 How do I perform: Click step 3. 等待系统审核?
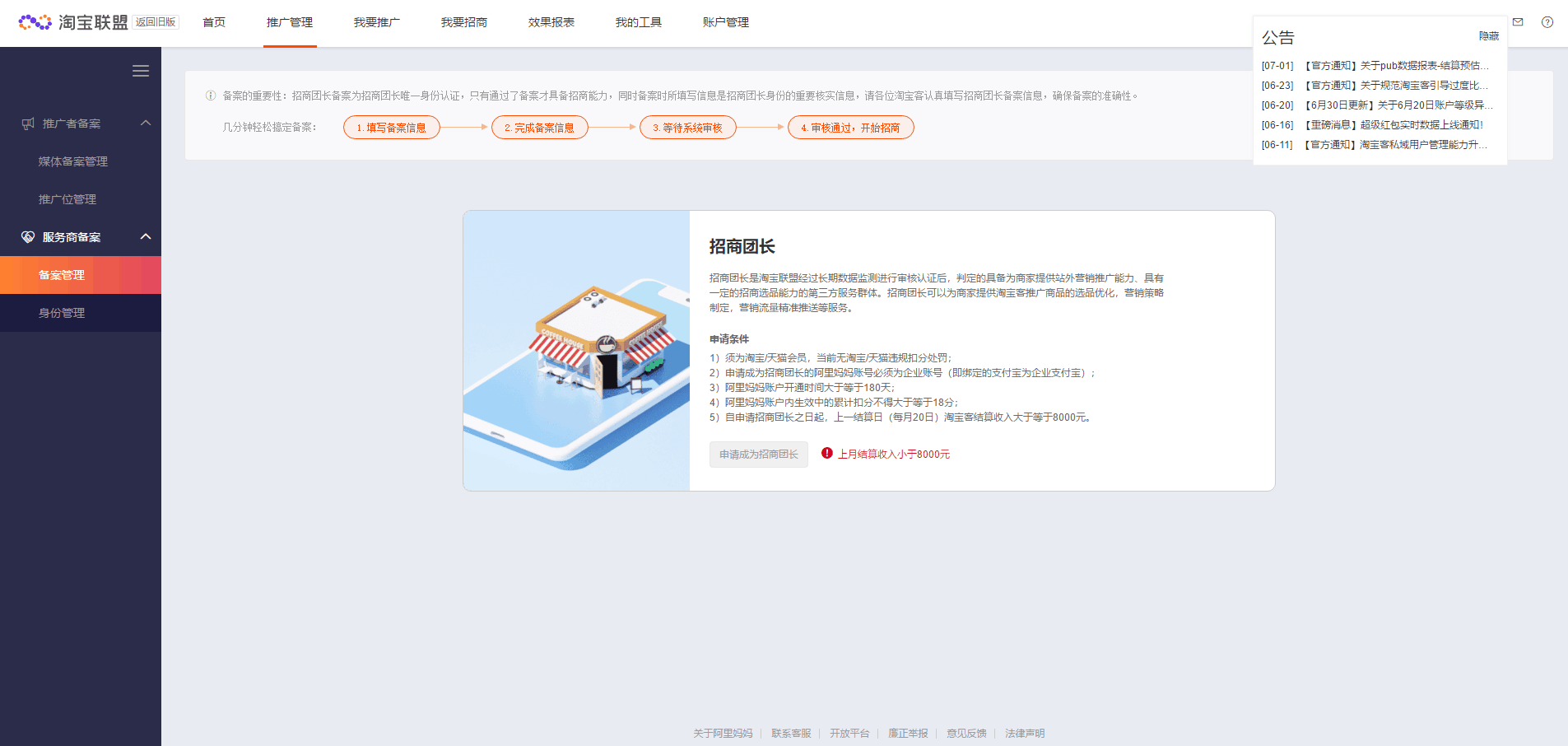[x=688, y=128]
